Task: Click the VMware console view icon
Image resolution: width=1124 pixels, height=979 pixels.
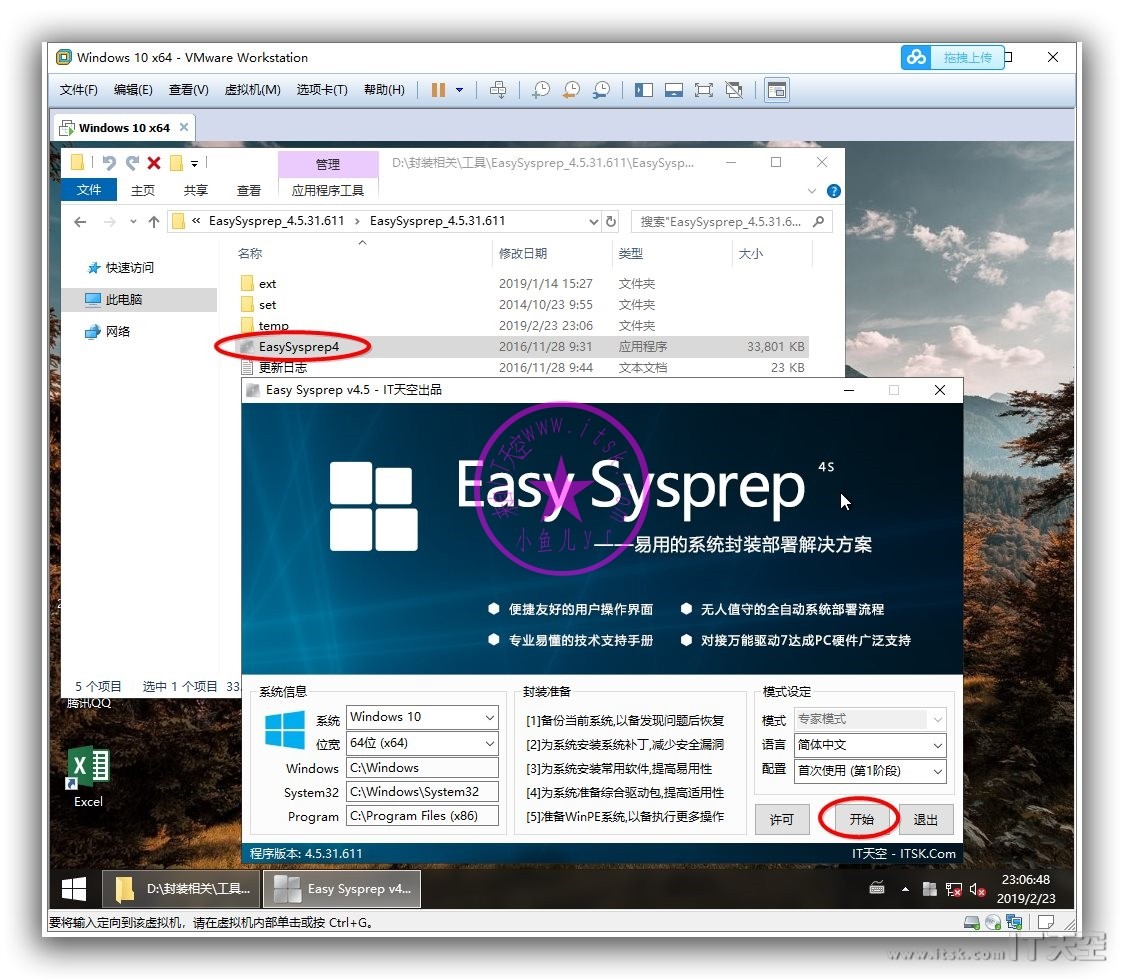Action: coord(777,90)
